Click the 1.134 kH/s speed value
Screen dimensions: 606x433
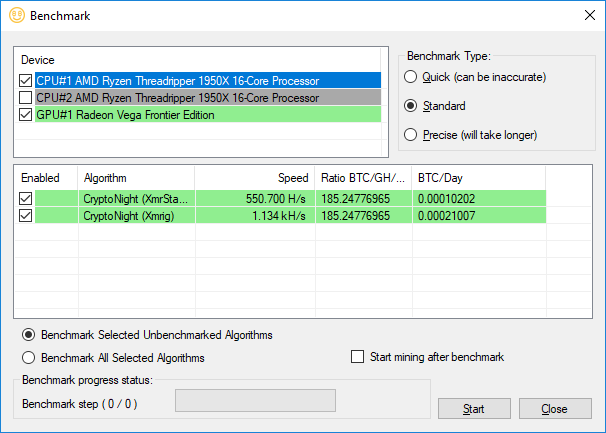tap(279, 216)
